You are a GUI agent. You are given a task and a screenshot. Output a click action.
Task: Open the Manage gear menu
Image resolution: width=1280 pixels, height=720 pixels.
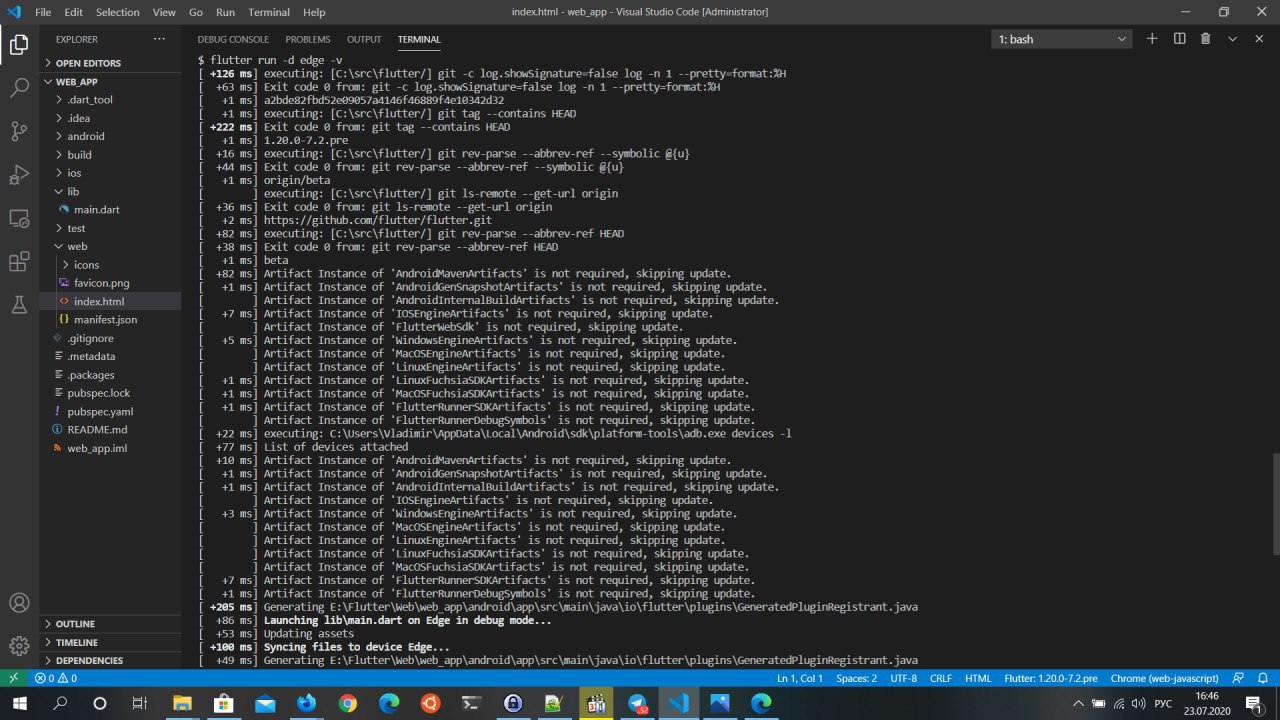(19, 646)
